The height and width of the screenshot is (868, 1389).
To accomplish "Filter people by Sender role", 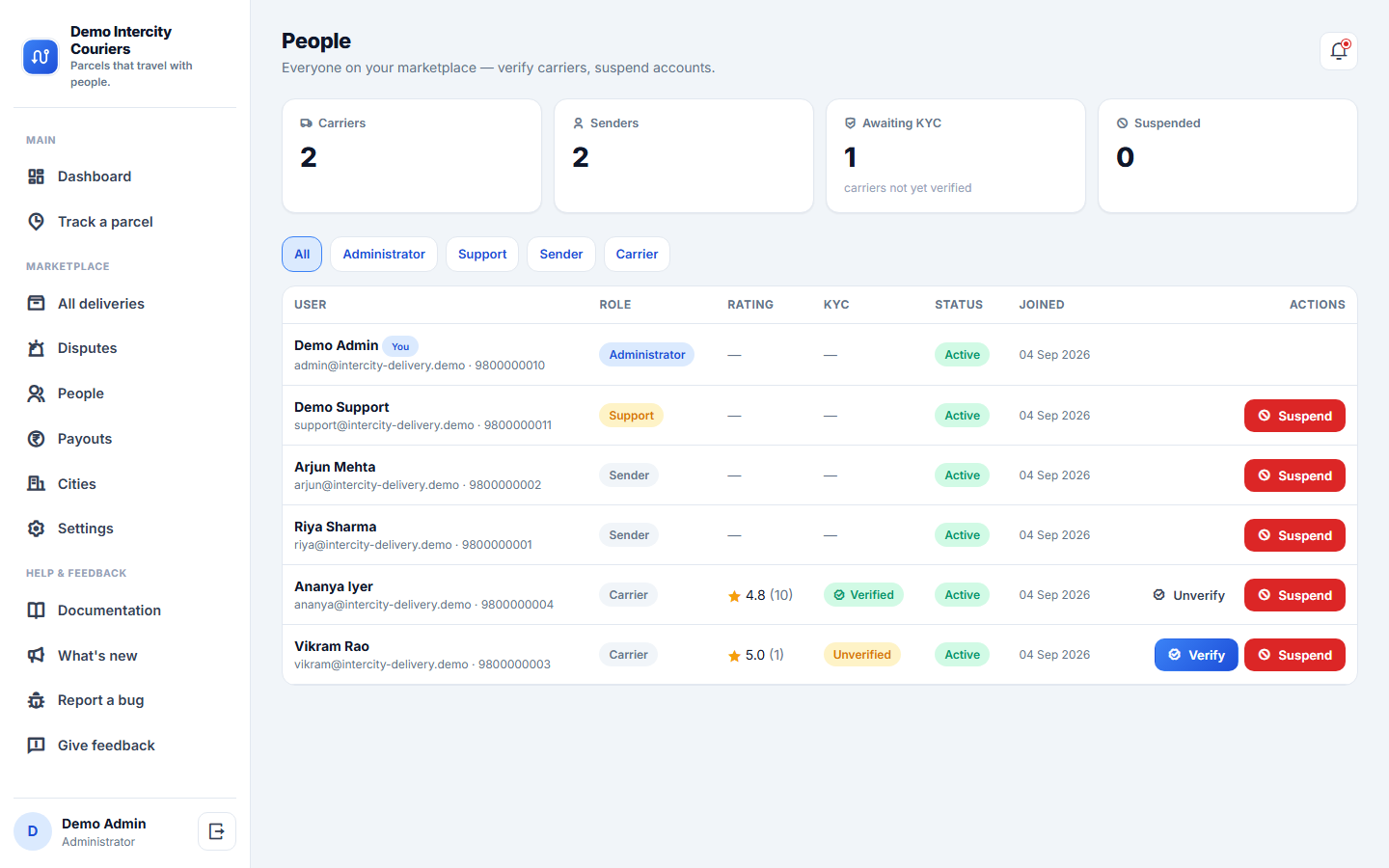I will click(x=561, y=255).
